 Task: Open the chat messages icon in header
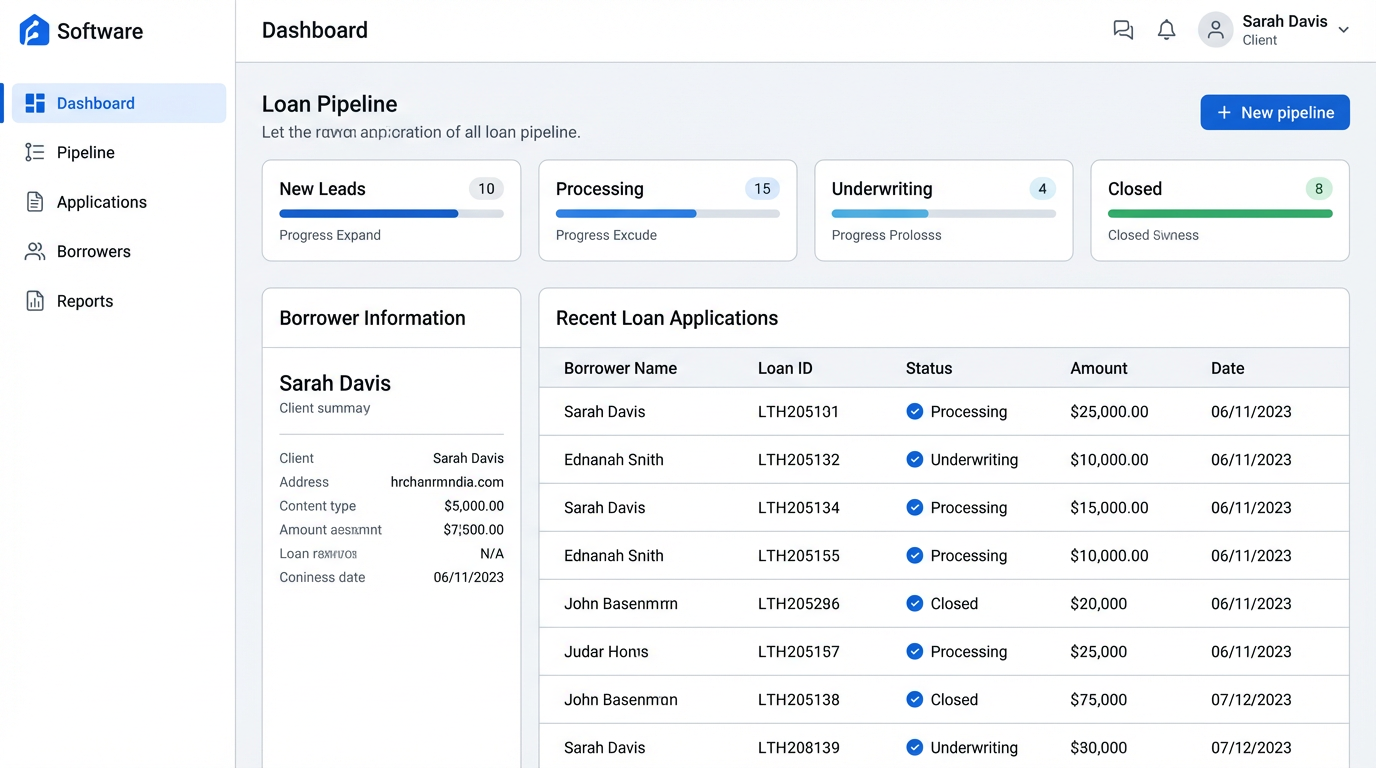coord(1122,29)
